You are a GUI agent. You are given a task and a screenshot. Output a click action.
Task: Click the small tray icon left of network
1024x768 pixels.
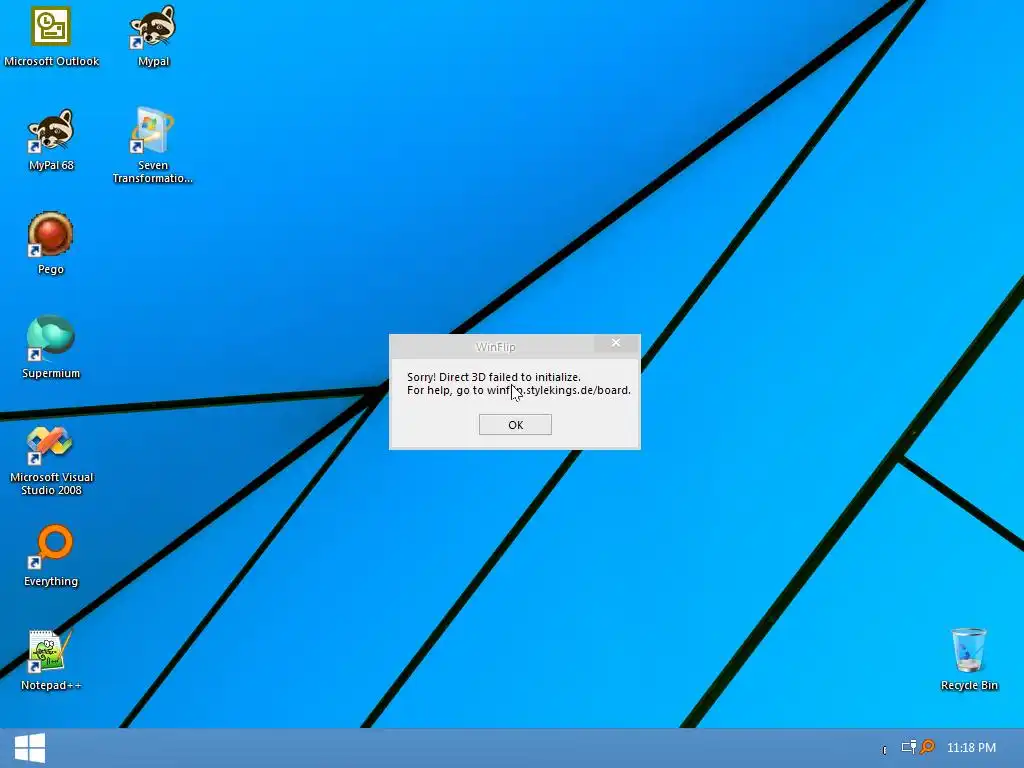[884, 750]
